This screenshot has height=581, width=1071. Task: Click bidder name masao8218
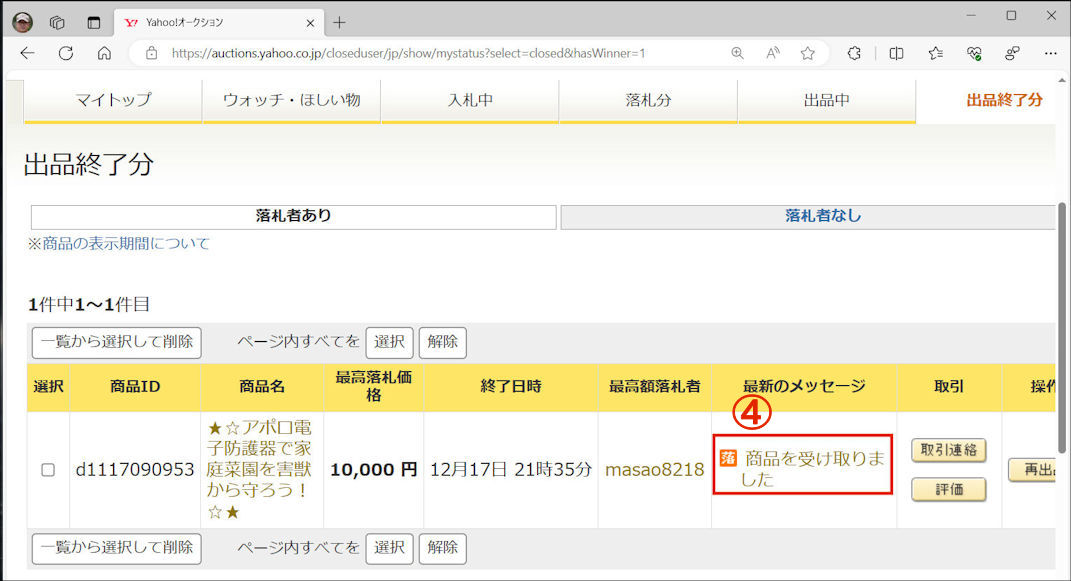(654, 470)
